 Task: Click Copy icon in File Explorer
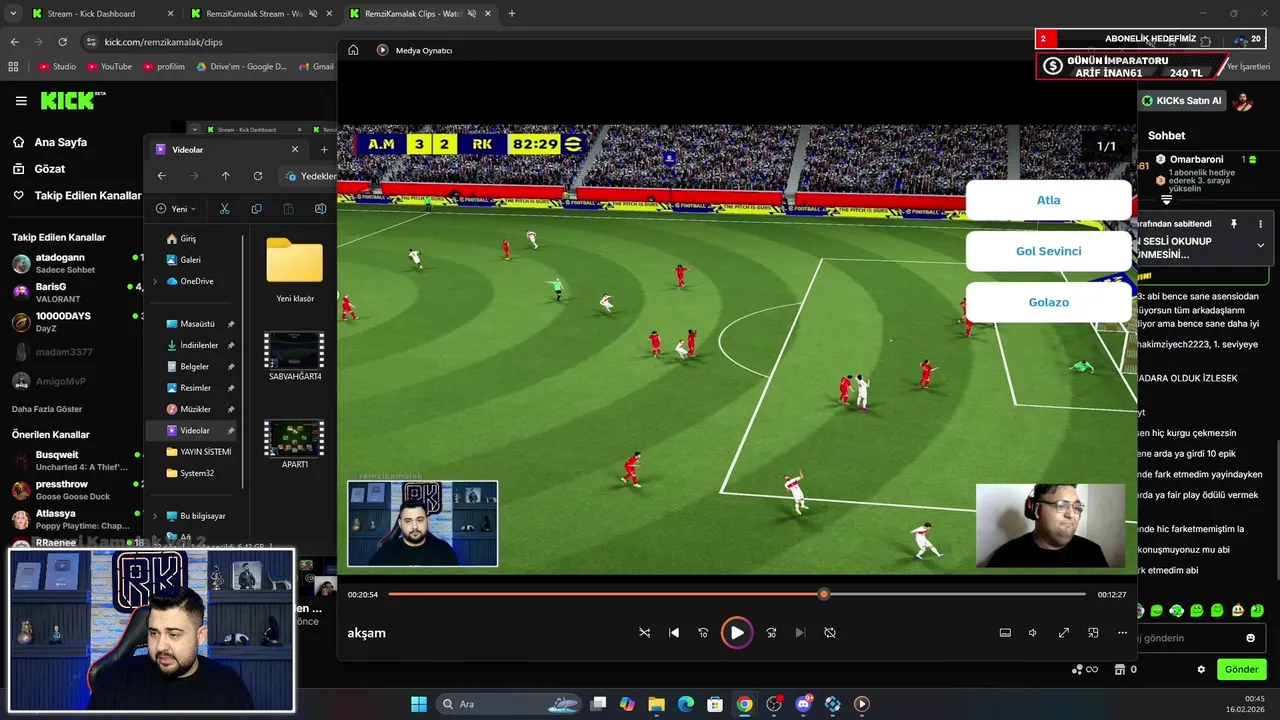[x=257, y=209]
